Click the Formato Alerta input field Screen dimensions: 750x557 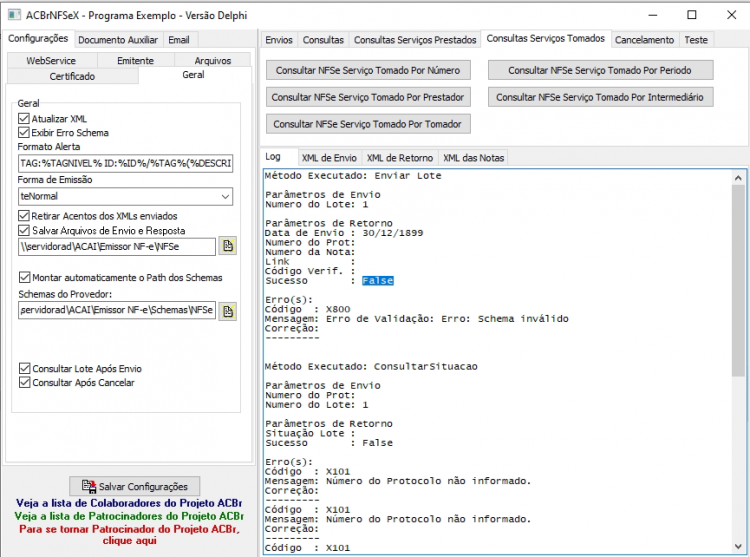pyautogui.click(x=125, y=164)
